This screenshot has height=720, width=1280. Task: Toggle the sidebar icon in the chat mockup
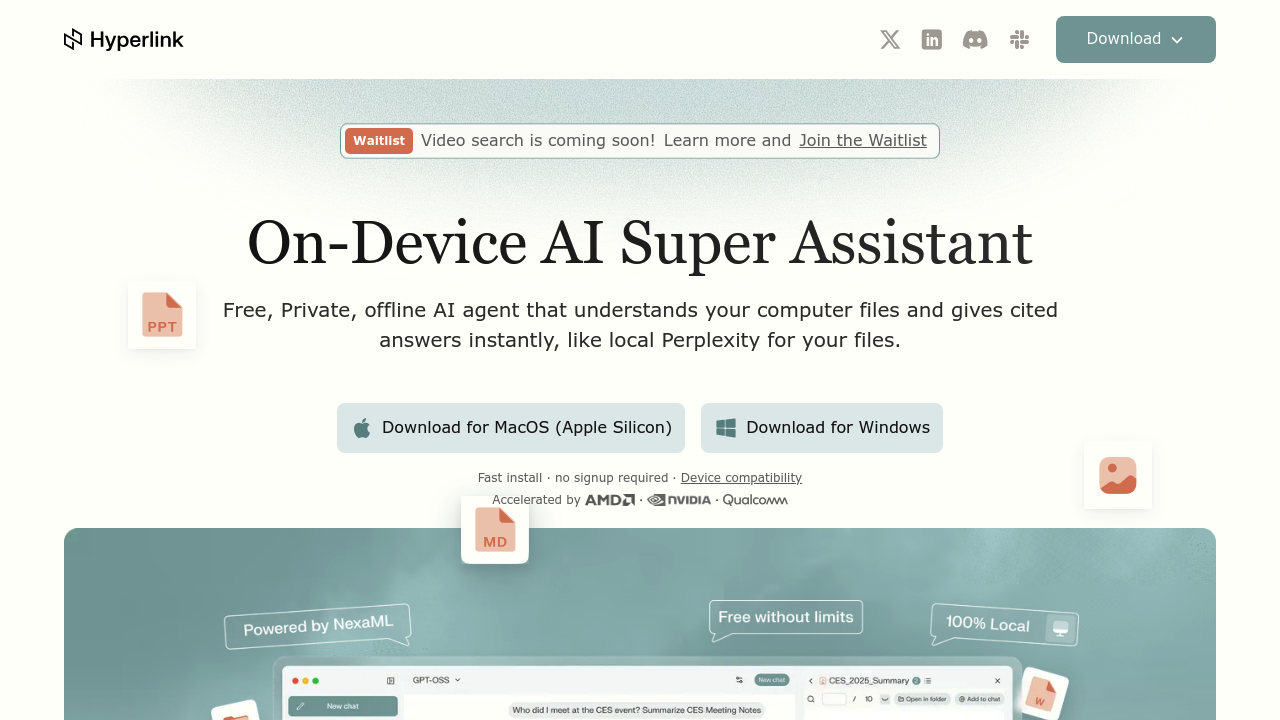390,680
